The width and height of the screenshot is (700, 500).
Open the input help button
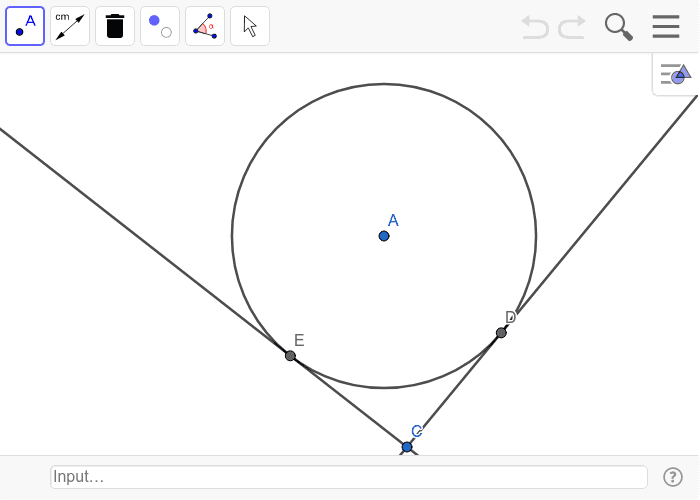[x=672, y=477]
